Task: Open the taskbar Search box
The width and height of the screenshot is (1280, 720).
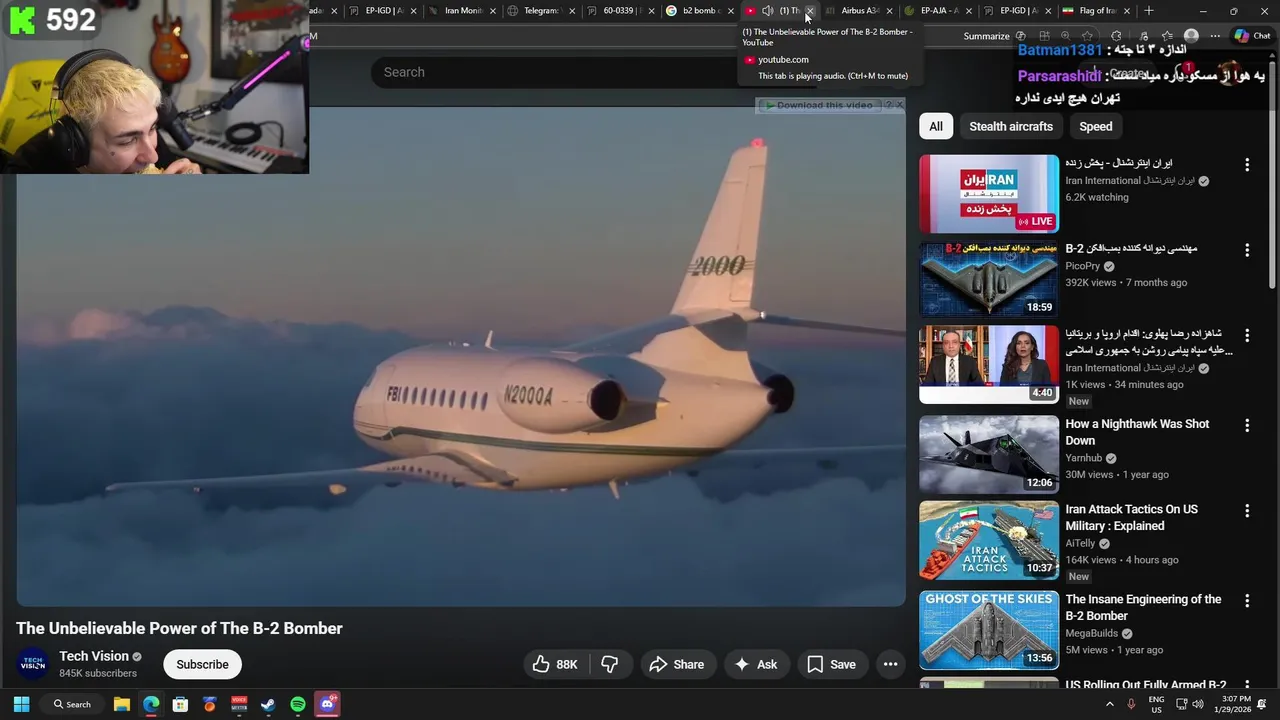Action: (73, 704)
